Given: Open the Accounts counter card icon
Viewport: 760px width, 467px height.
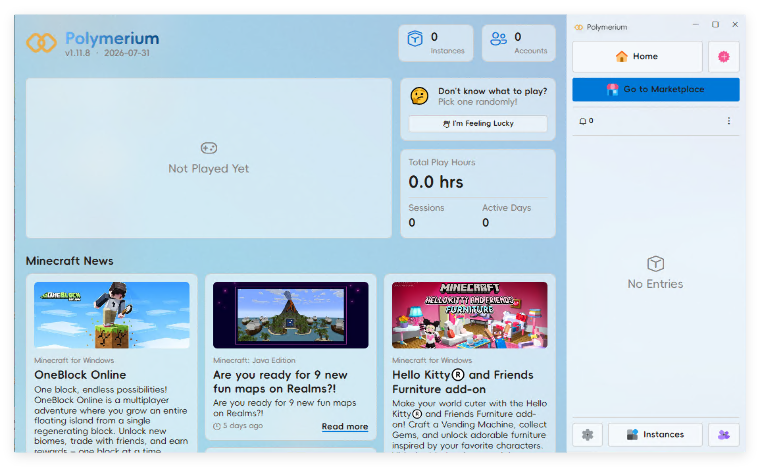Looking at the screenshot, I should [x=498, y=38].
